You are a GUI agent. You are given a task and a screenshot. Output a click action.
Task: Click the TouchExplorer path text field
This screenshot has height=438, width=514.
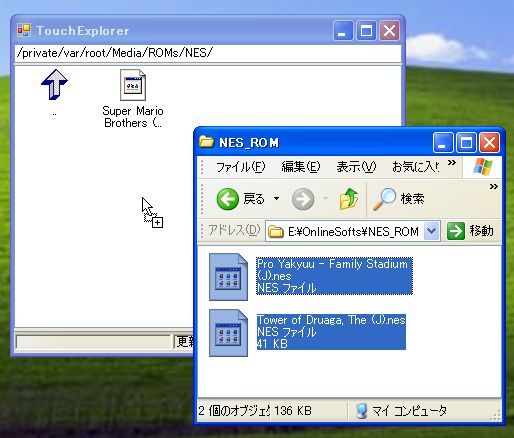tap(208, 53)
